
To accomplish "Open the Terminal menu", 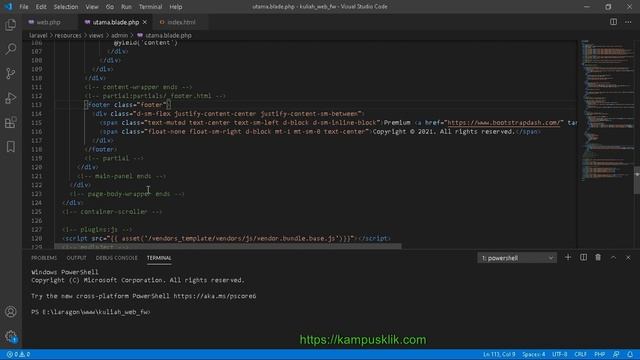I will point(150,7).
